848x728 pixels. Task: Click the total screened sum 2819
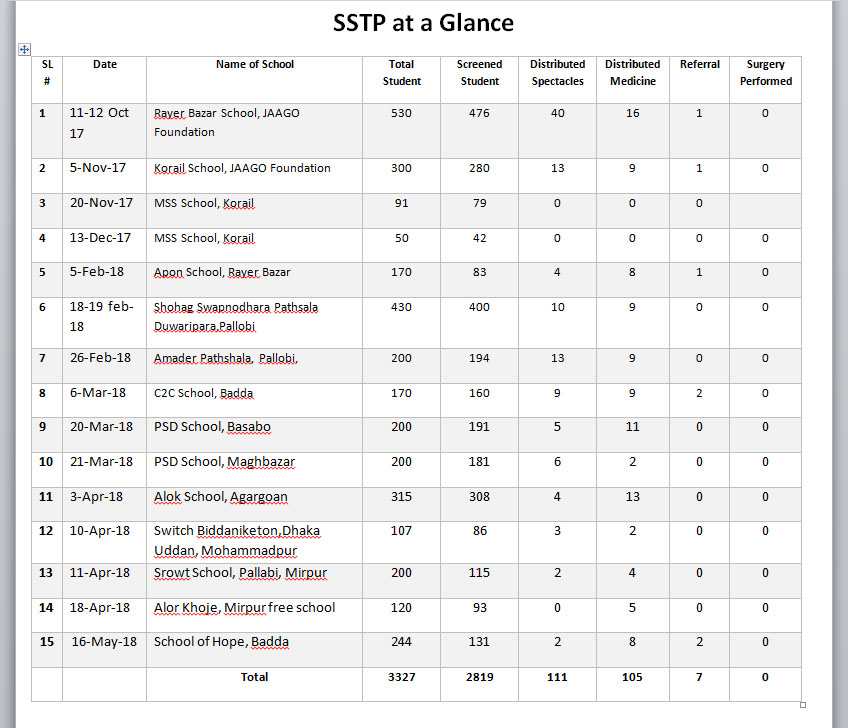[479, 677]
